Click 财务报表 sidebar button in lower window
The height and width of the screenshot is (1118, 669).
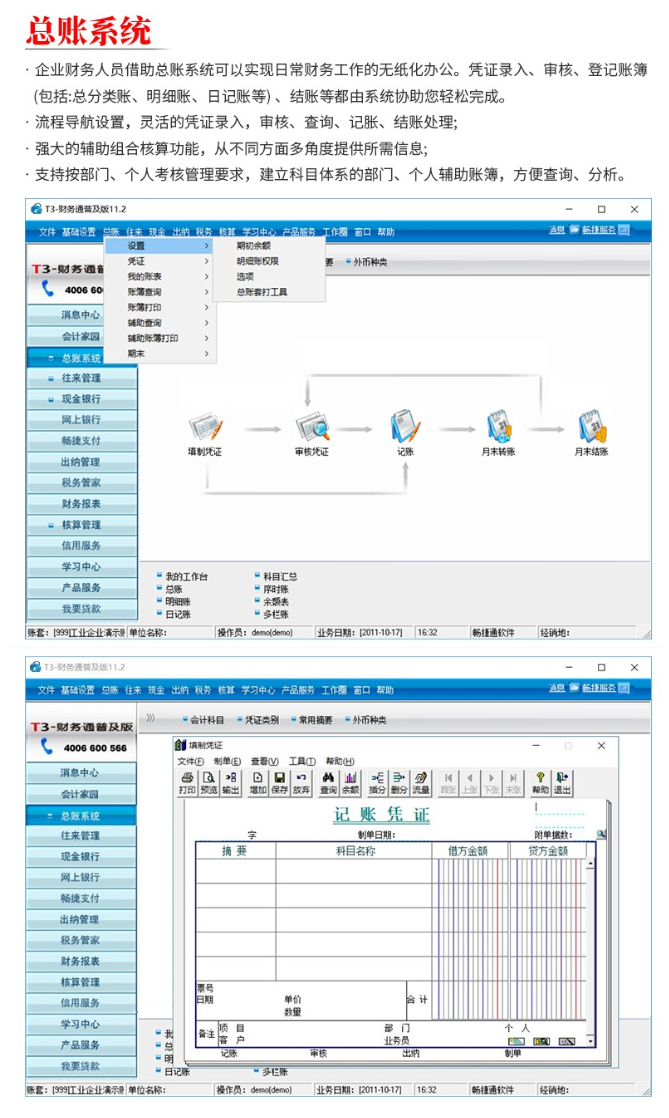[x=81, y=961]
